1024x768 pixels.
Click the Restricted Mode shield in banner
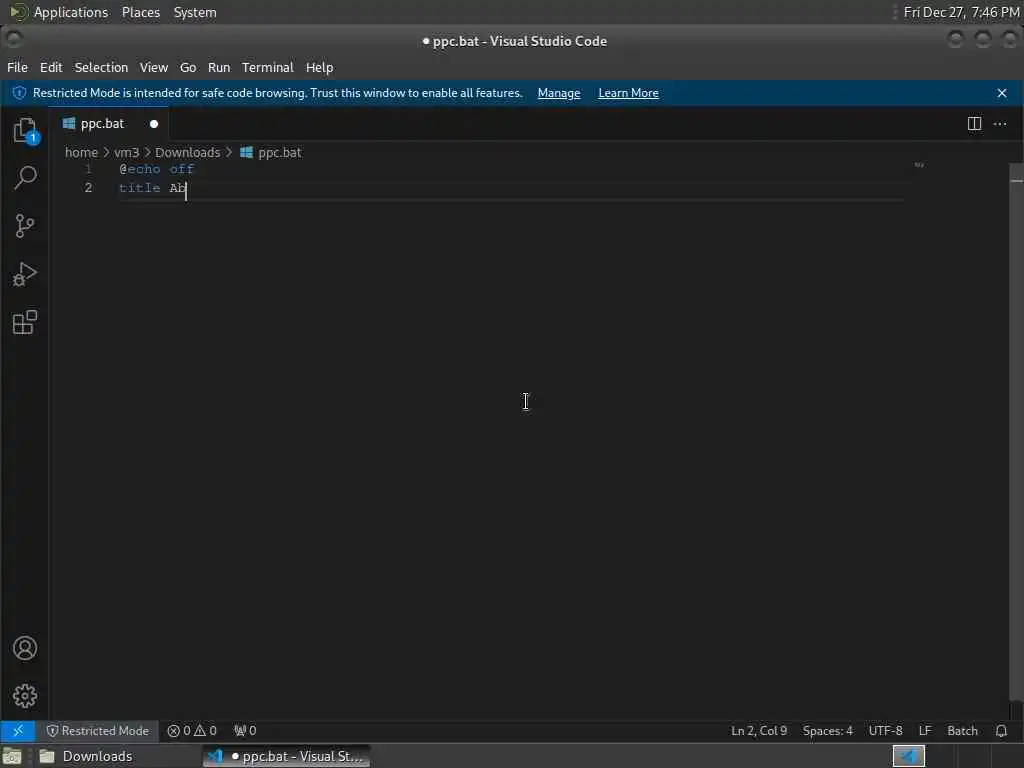(20, 93)
